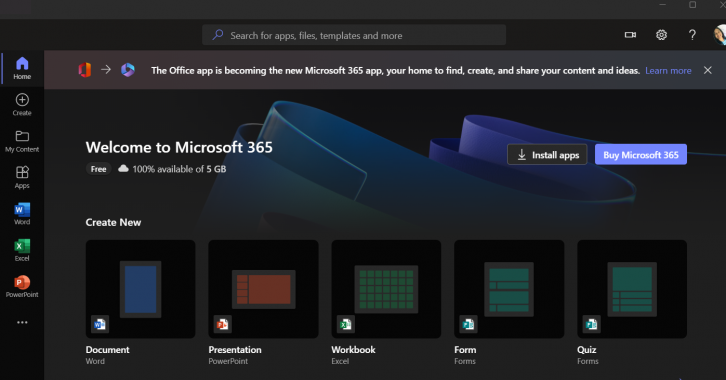Click Excel badge on Workbook card

[346, 324]
